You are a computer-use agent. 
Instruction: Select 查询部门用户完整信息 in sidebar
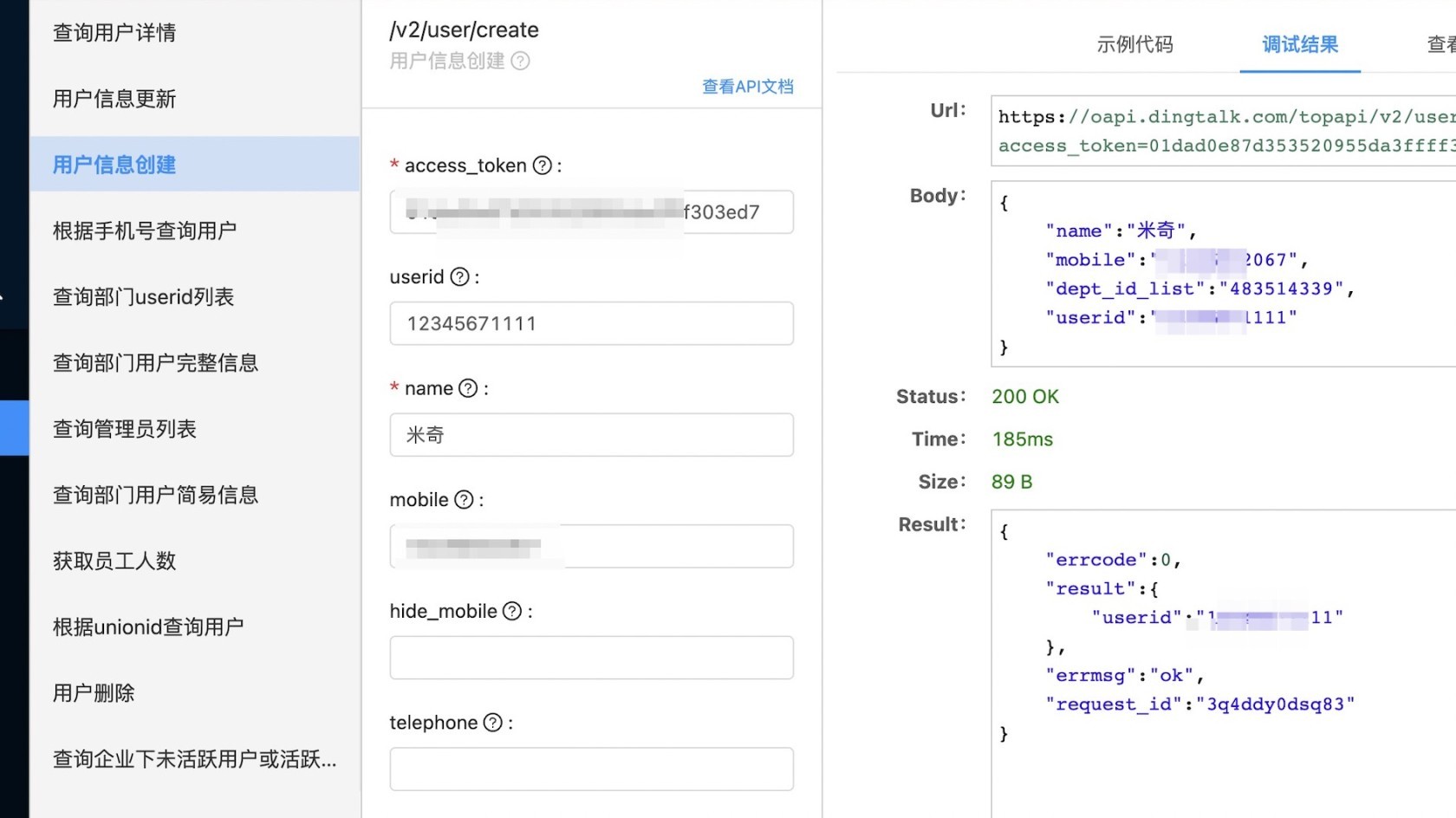[156, 363]
